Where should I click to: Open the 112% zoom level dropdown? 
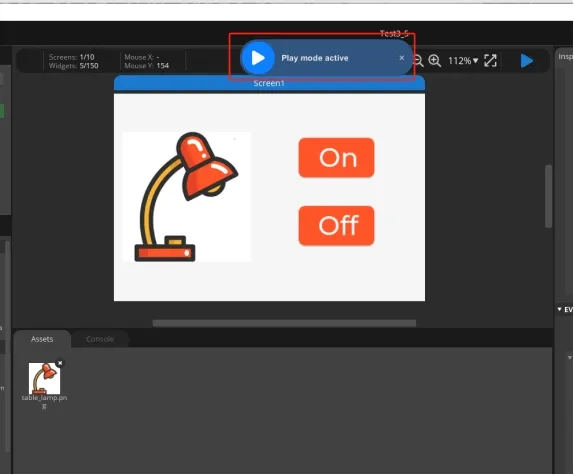tap(463, 61)
